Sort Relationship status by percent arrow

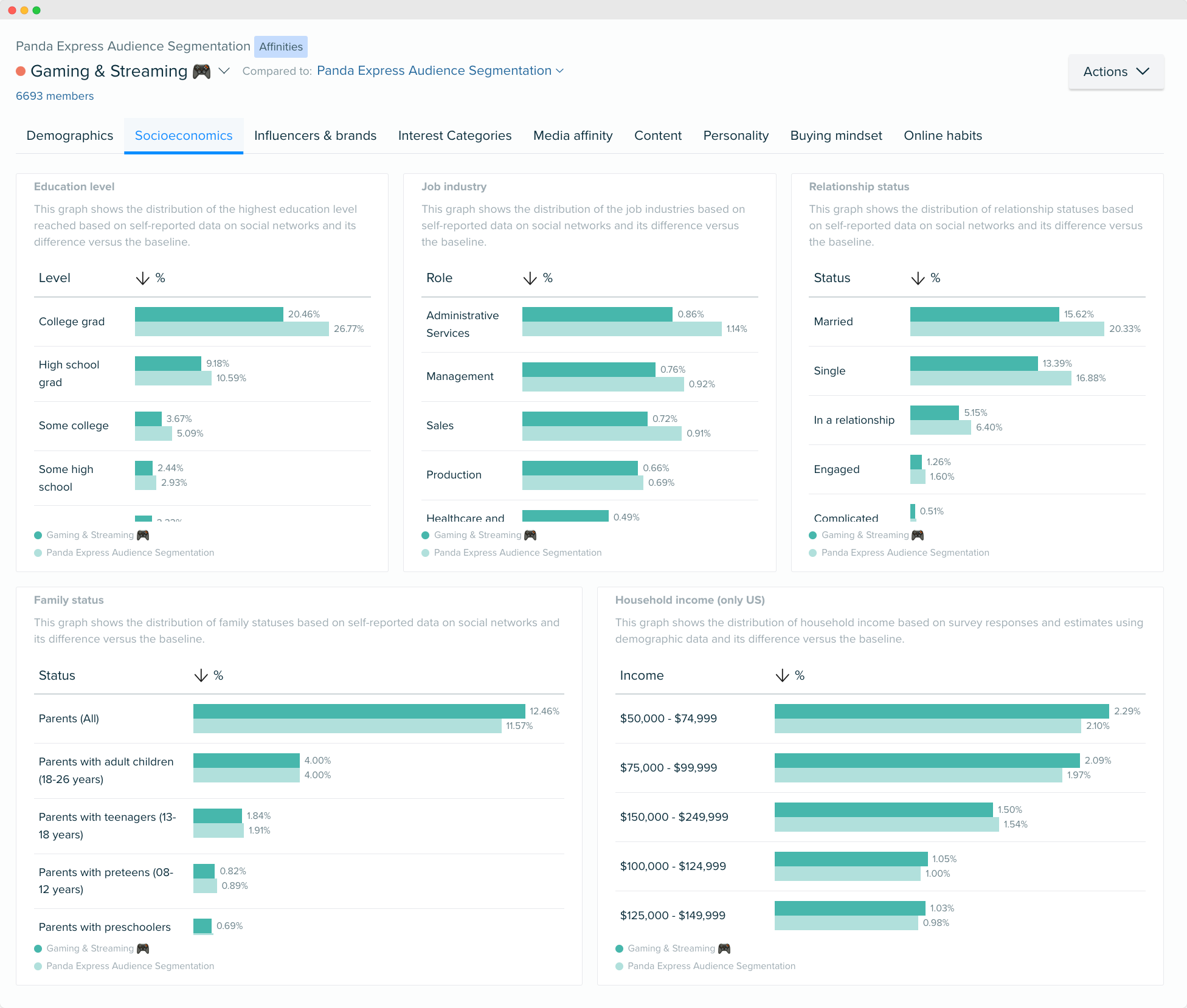918,278
